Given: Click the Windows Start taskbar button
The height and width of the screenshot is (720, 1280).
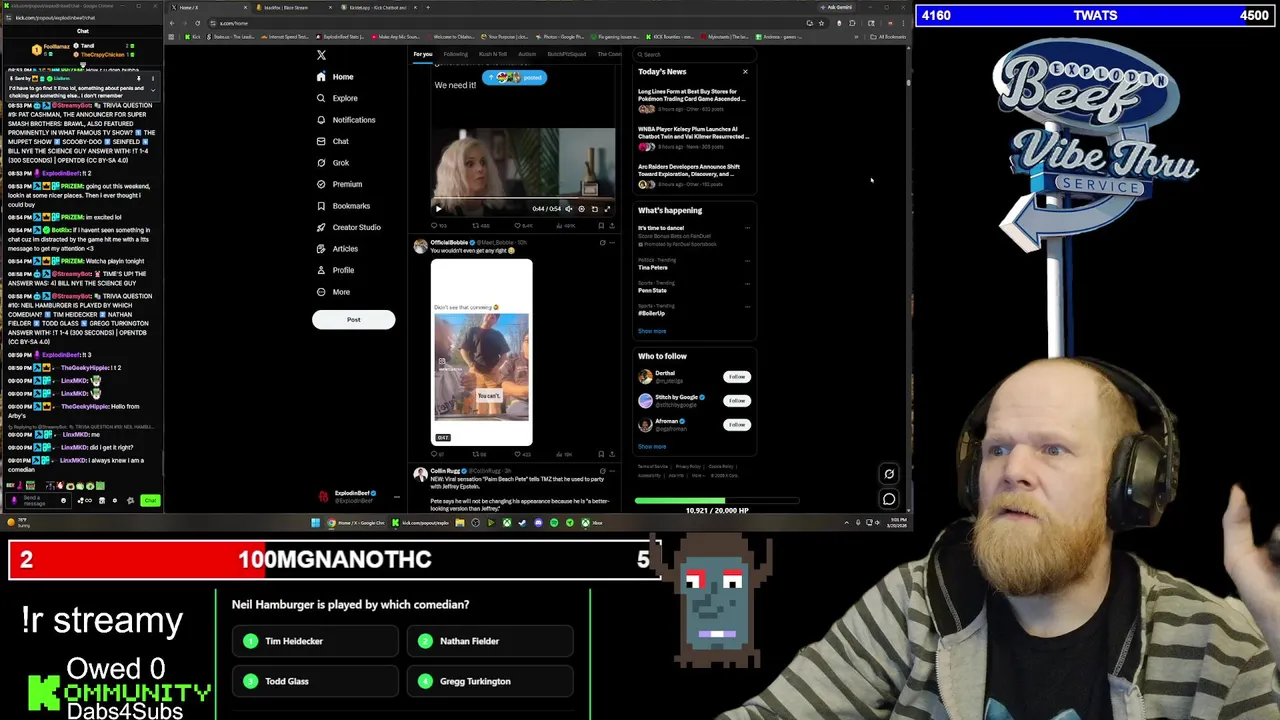Looking at the screenshot, I should click(315, 522).
